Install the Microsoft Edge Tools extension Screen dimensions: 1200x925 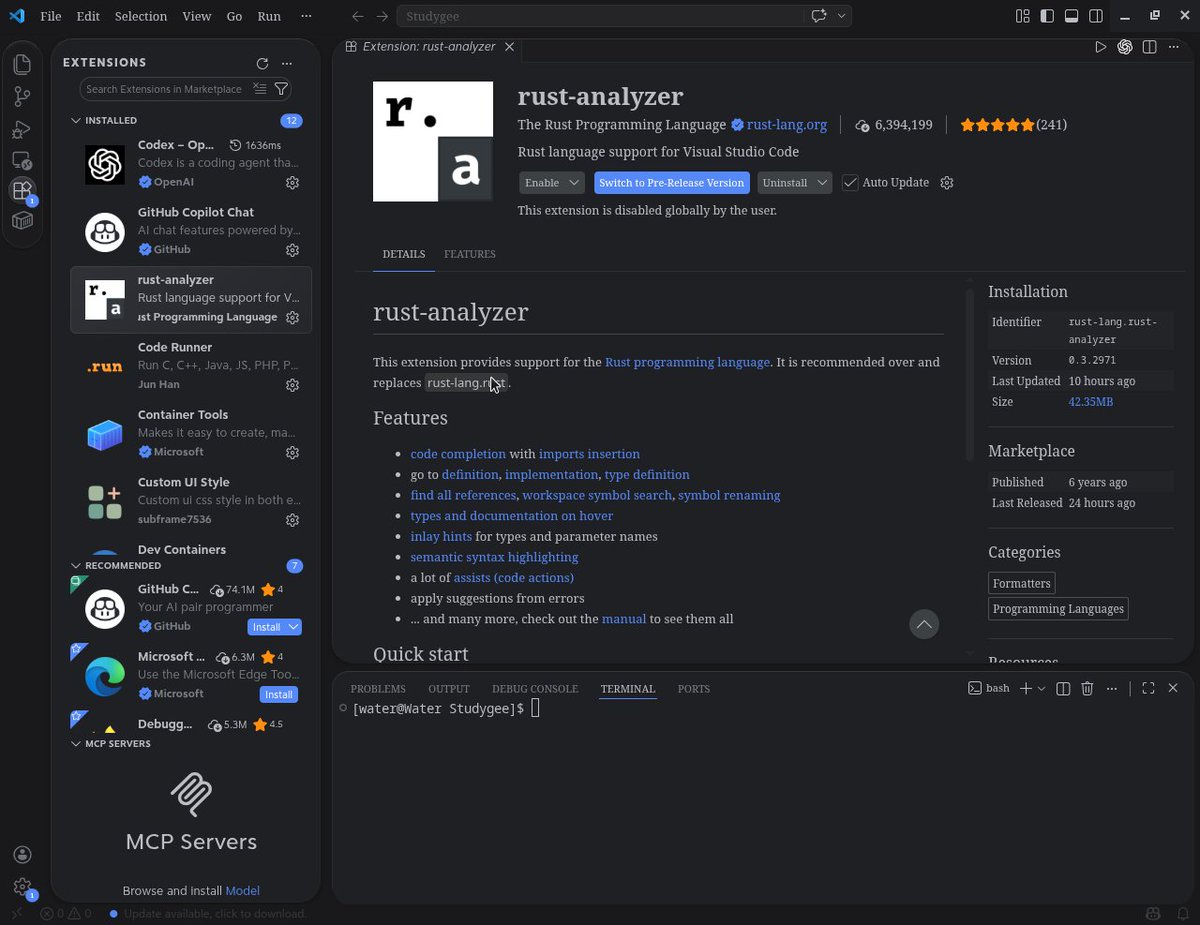(278, 694)
